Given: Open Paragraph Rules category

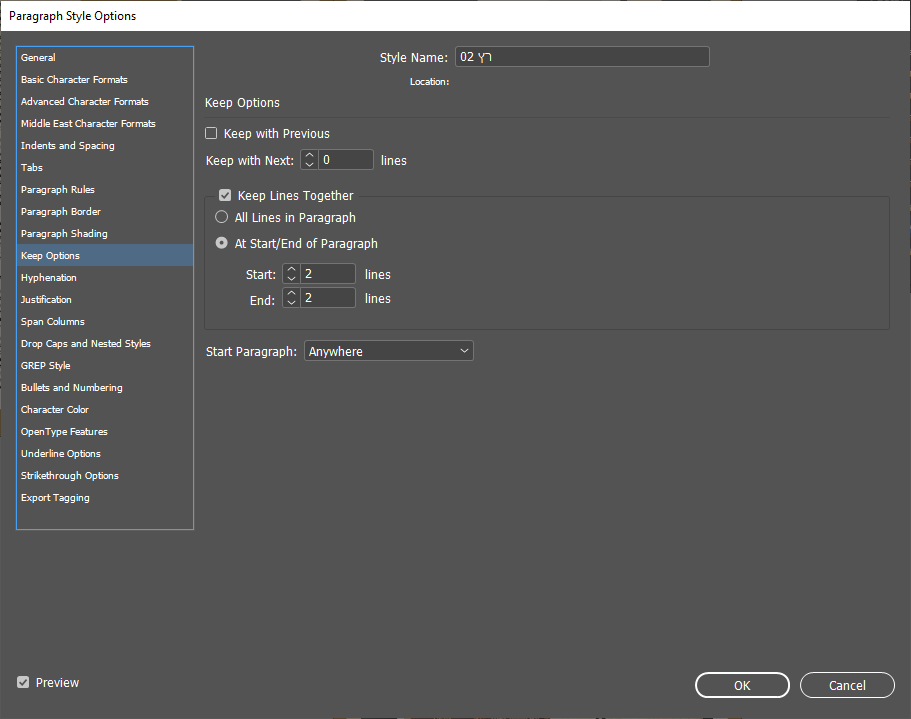Looking at the screenshot, I should pos(105,190).
